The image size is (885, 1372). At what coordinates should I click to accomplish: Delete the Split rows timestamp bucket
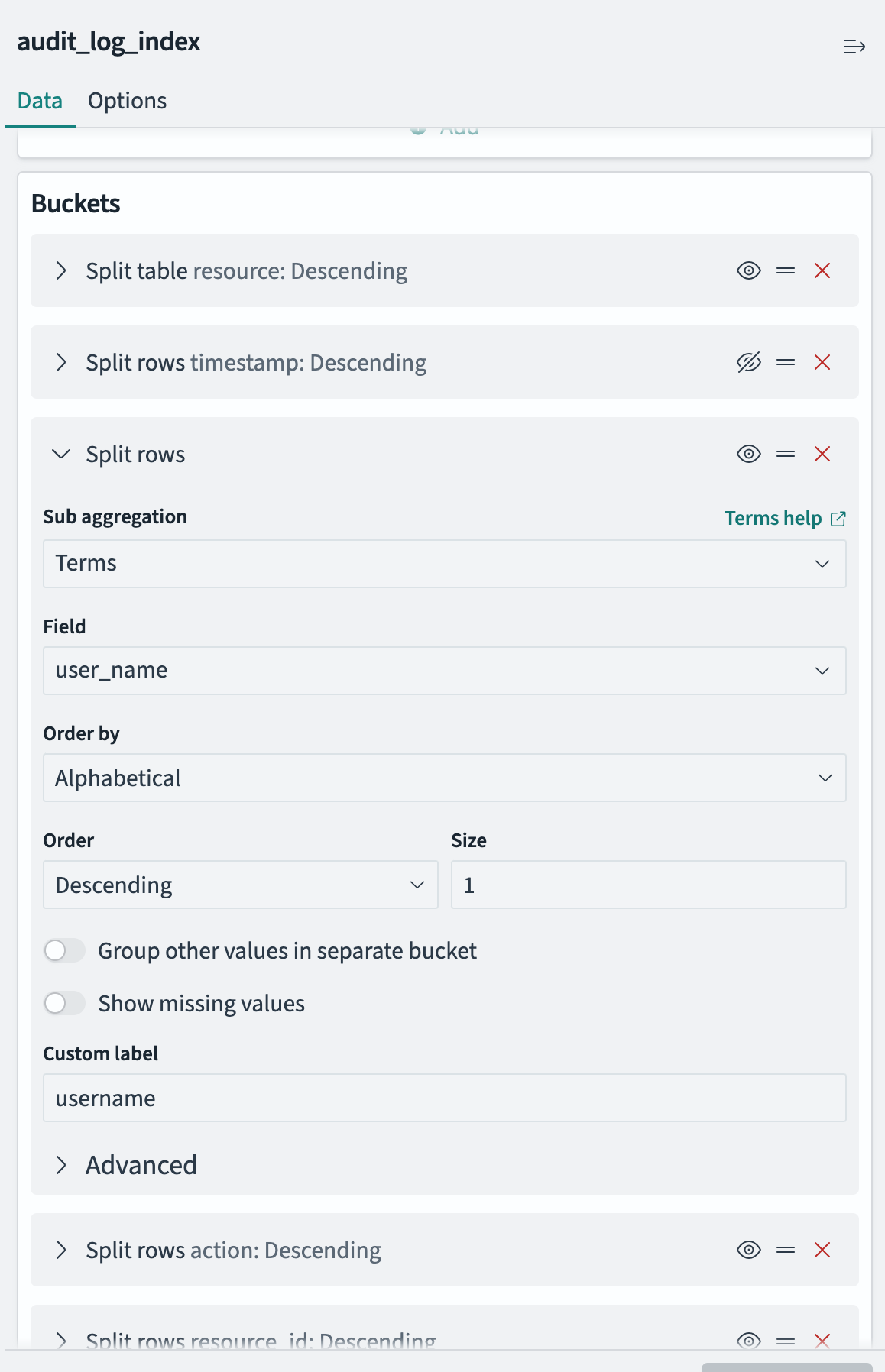pyautogui.click(x=822, y=362)
